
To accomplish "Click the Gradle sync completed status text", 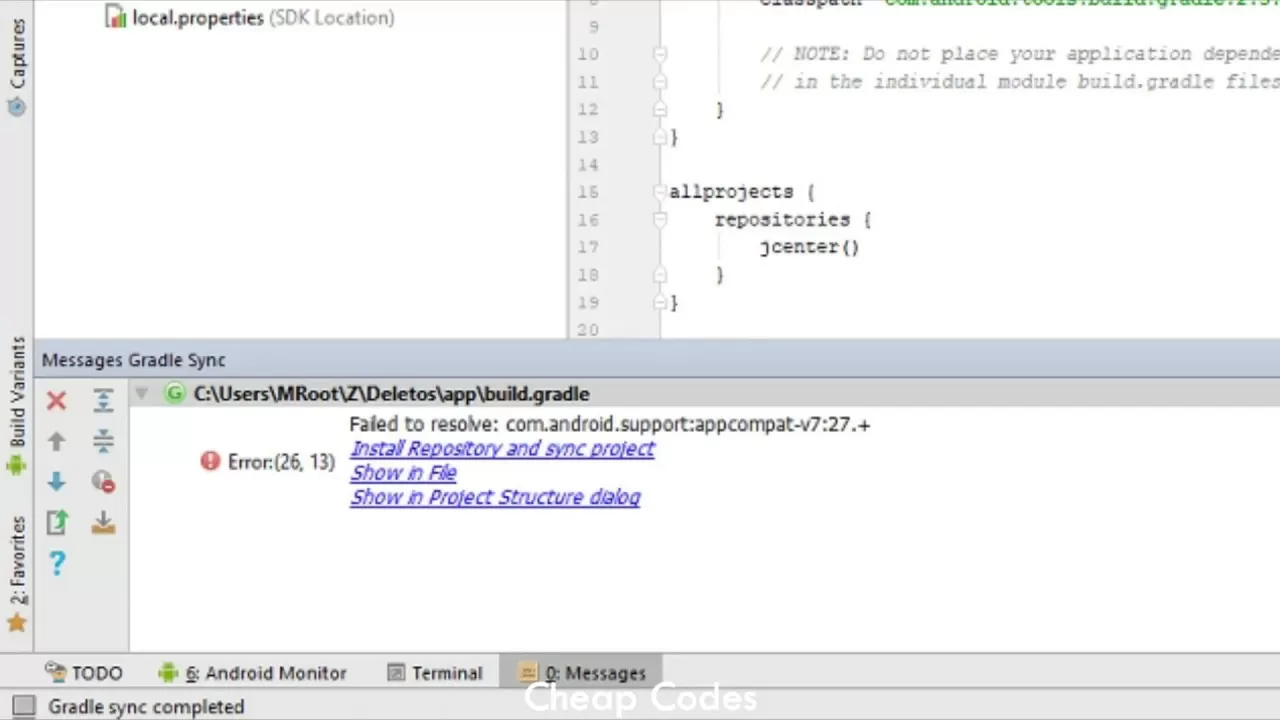I will [x=146, y=706].
